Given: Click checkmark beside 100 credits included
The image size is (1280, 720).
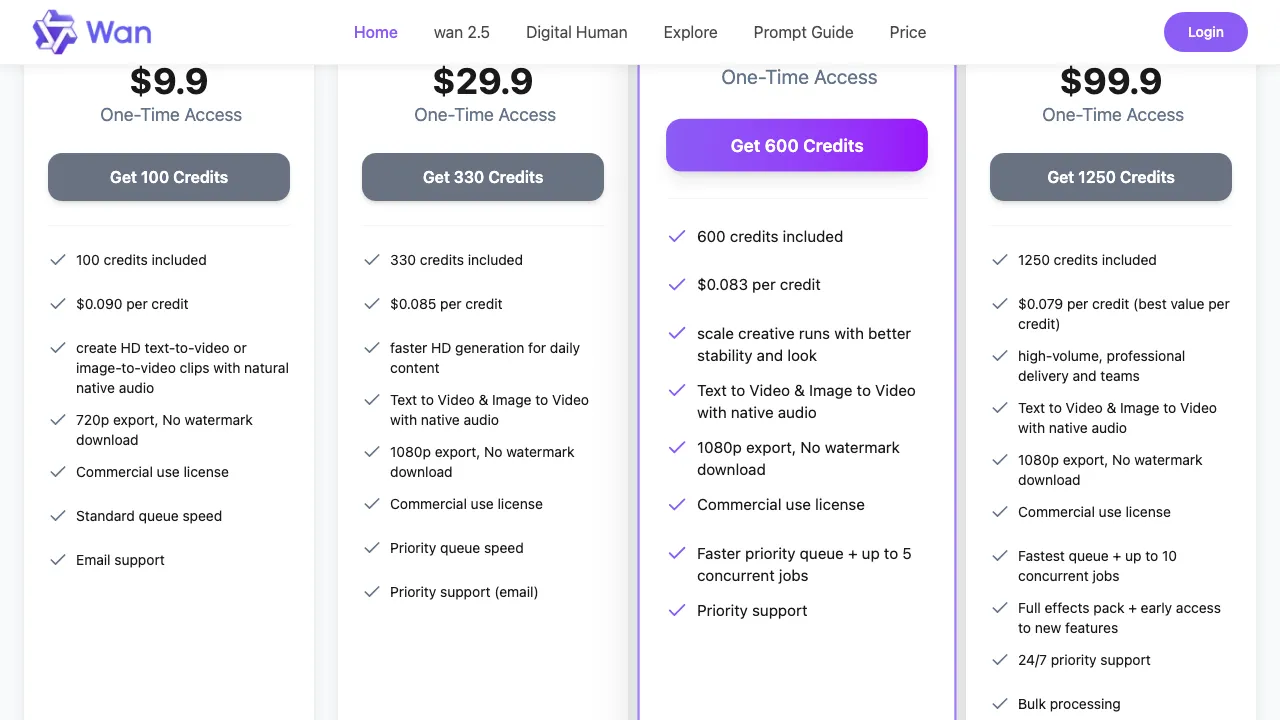Looking at the screenshot, I should click(58, 260).
